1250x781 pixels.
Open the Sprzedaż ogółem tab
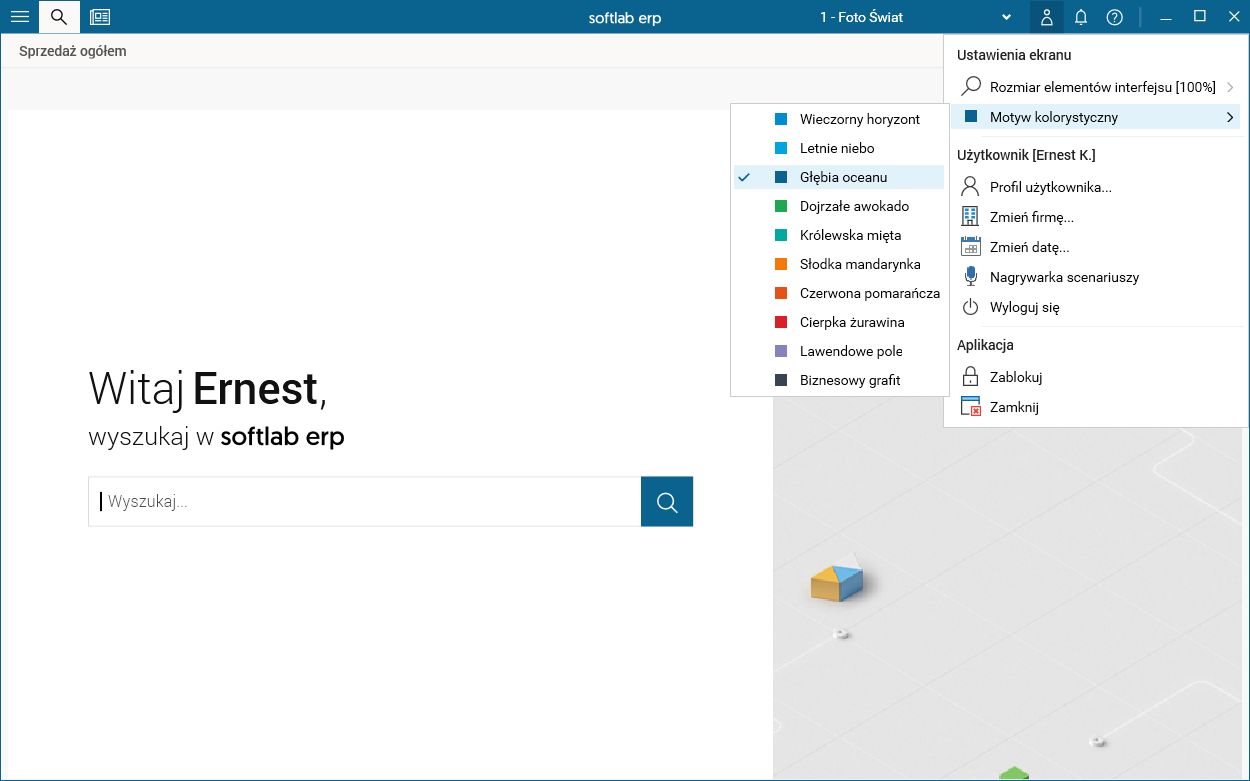pos(73,51)
